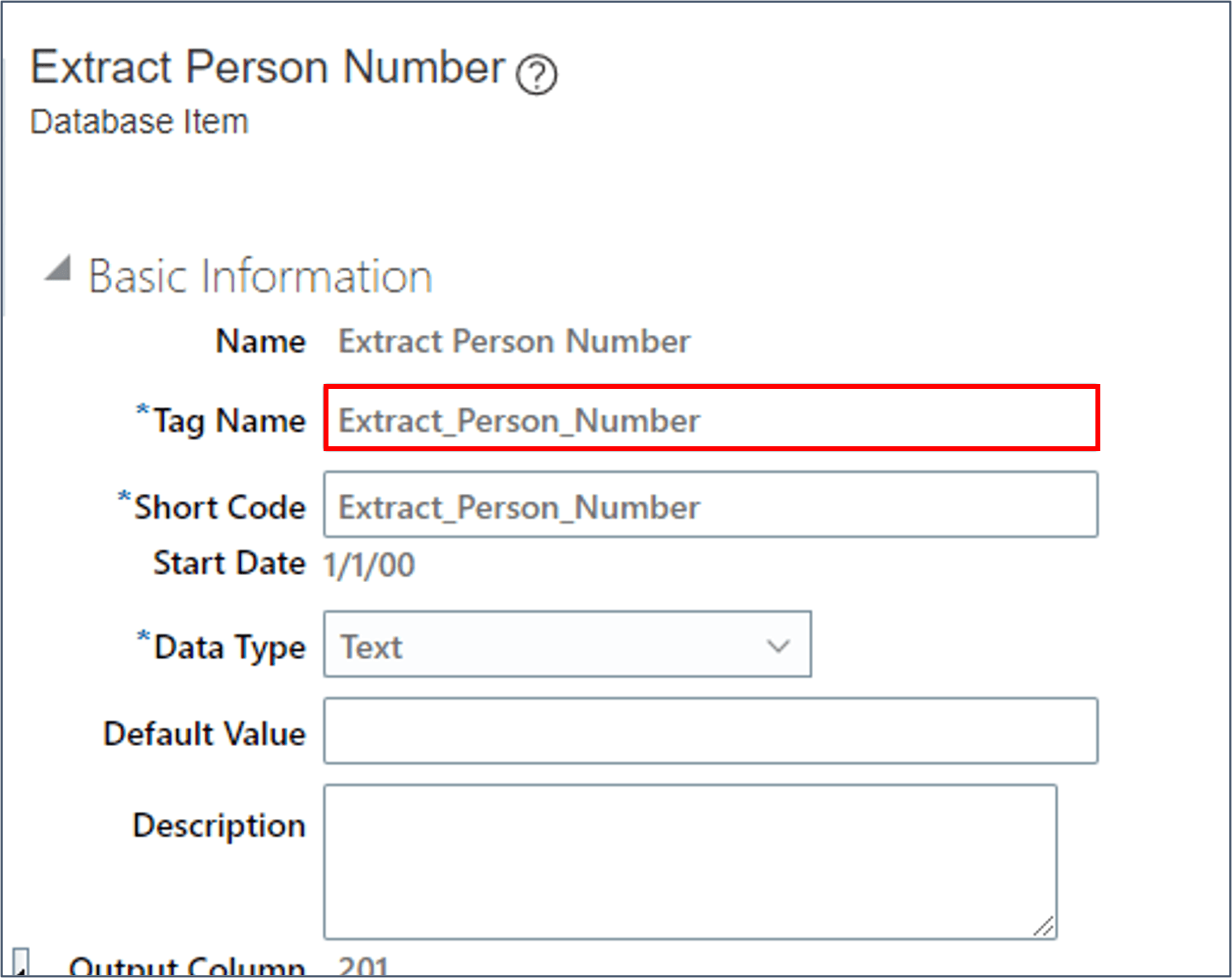The width and height of the screenshot is (1232, 978).
Task: Select the Name value Extract Person Number
Action: coord(514,342)
